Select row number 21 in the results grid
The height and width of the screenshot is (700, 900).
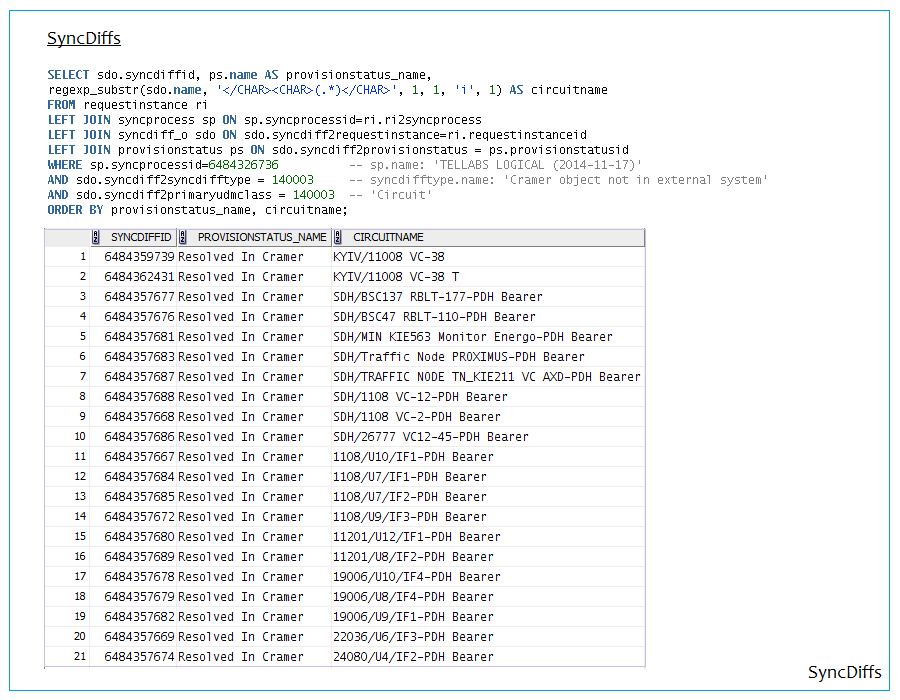tap(79, 657)
